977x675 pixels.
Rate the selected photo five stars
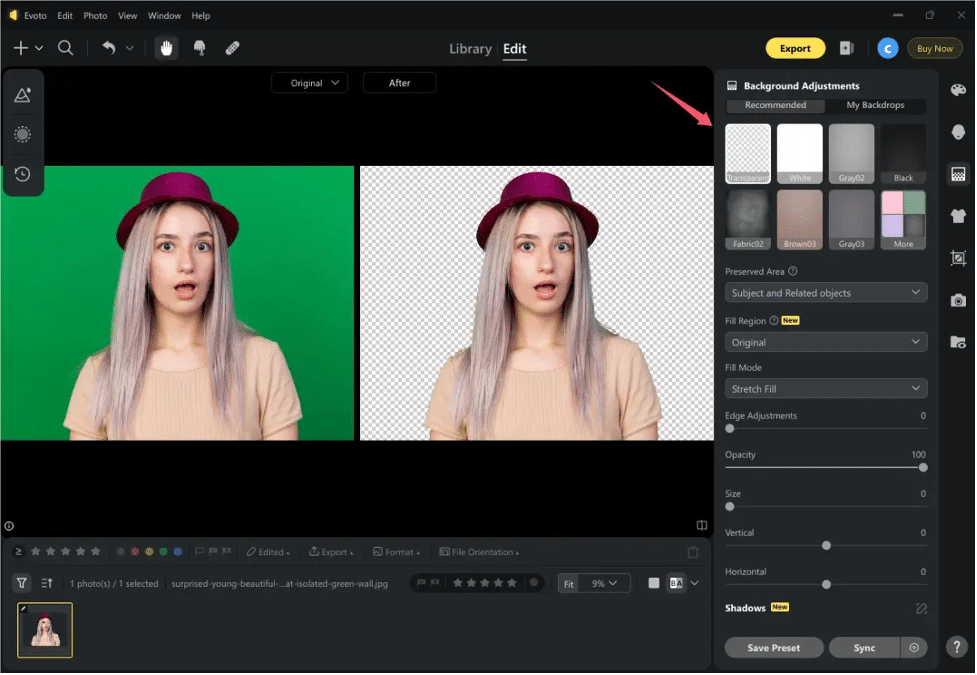point(512,582)
